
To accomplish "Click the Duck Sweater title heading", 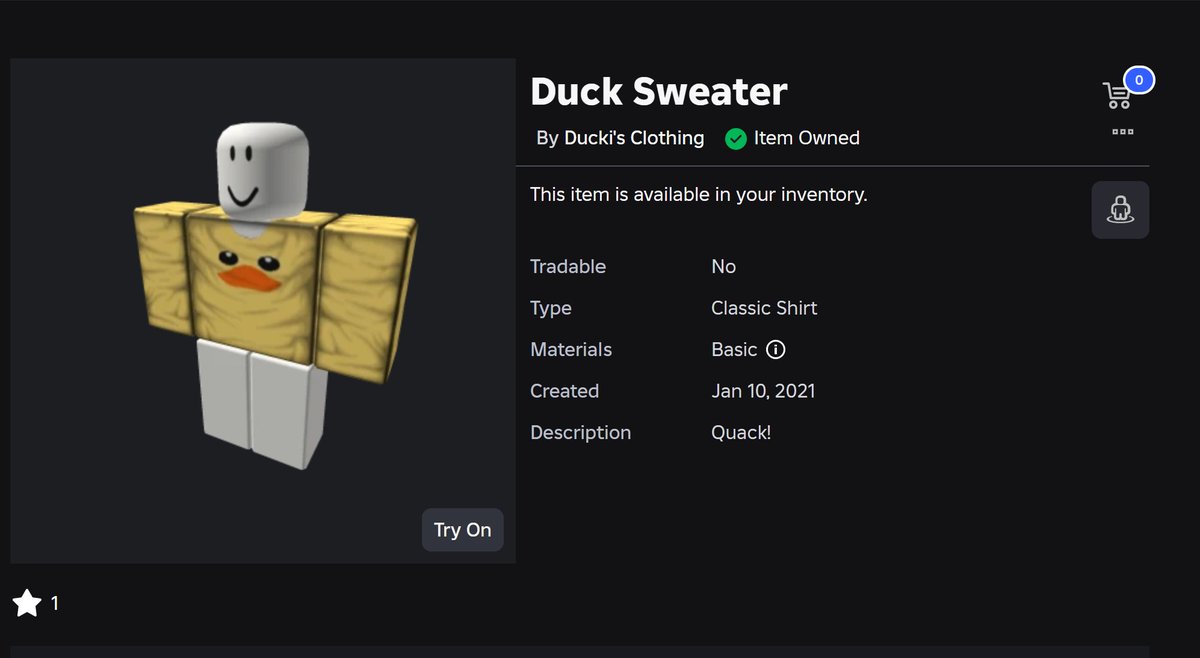I will [x=659, y=91].
